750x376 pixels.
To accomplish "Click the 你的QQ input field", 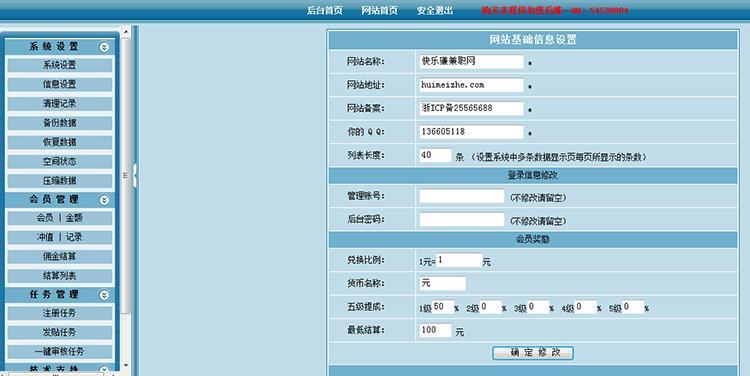I will coord(472,132).
